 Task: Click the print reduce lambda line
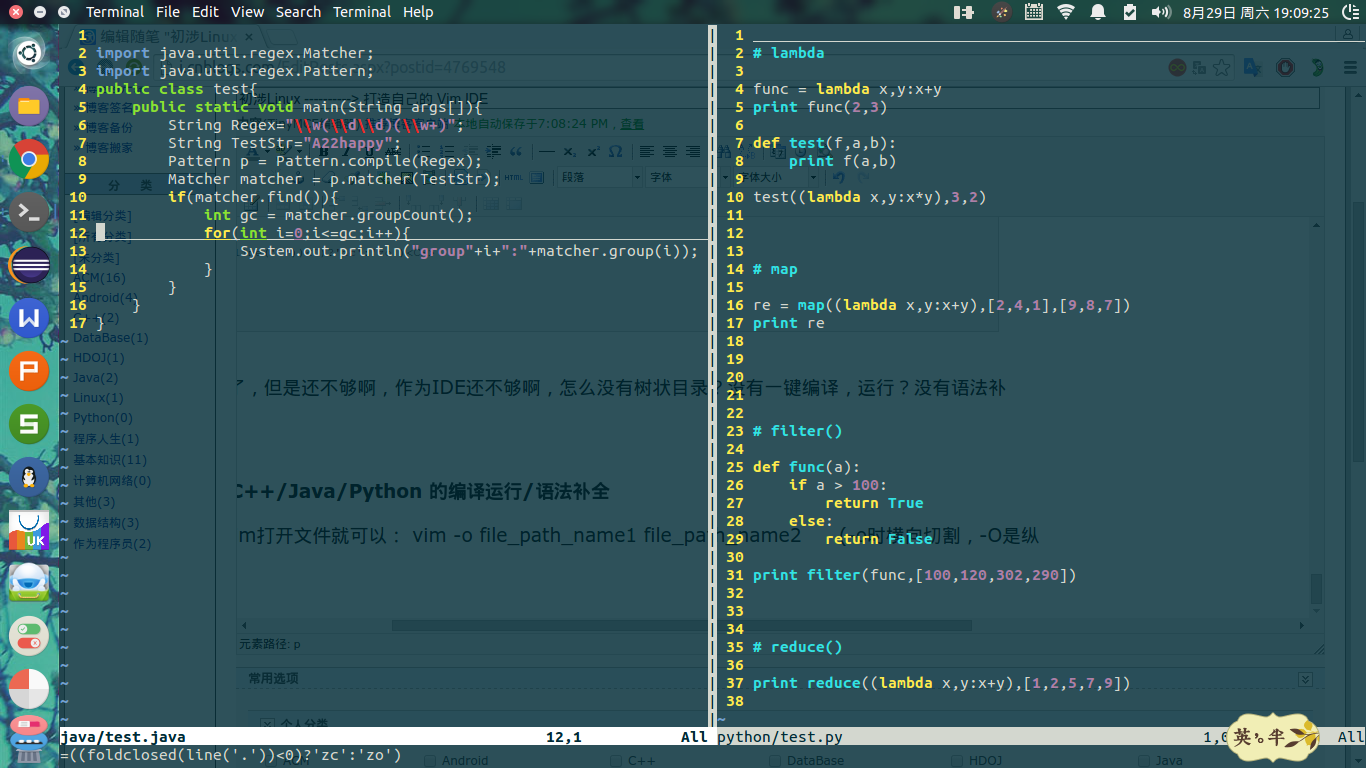942,683
